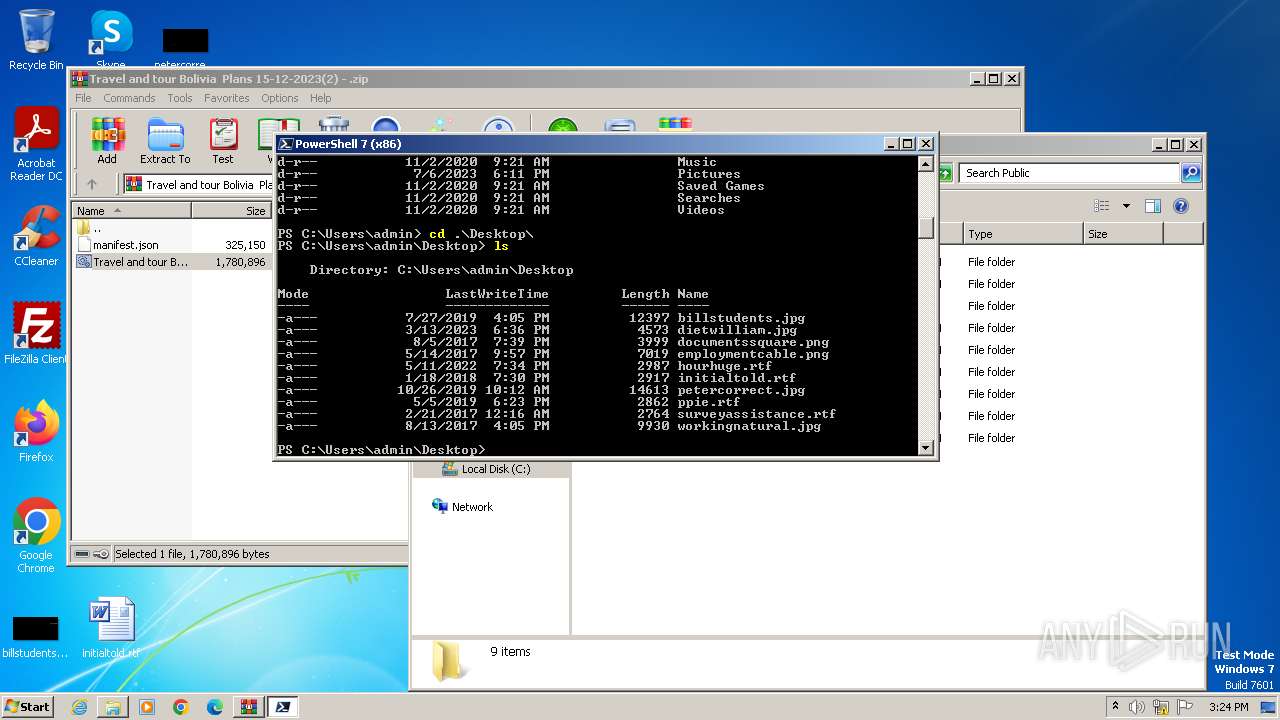1280x720 pixels.
Task: Sort Explorer list by Size column header
Action: click(x=1123, y=234)
